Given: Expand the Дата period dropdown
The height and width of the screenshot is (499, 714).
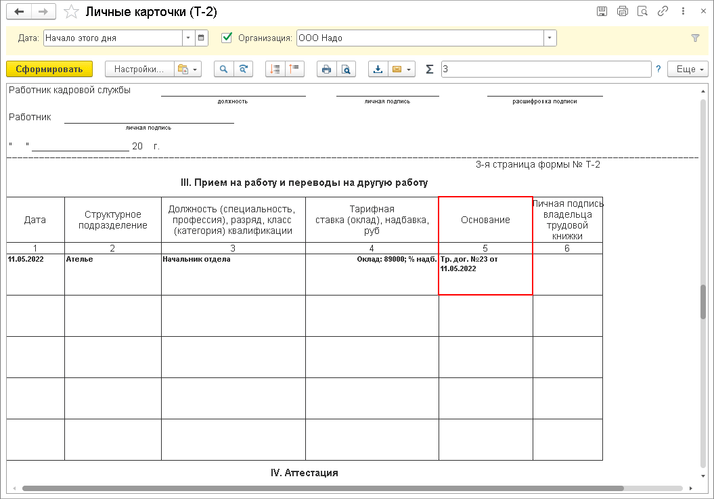Looking at the screenshot, I should [x=187, y=38].
